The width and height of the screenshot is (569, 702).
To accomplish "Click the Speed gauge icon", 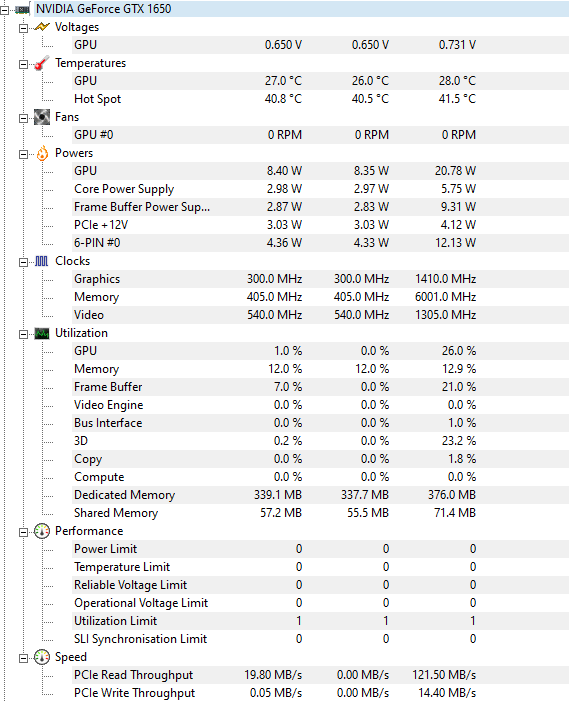I will click(x=42, y=657).
